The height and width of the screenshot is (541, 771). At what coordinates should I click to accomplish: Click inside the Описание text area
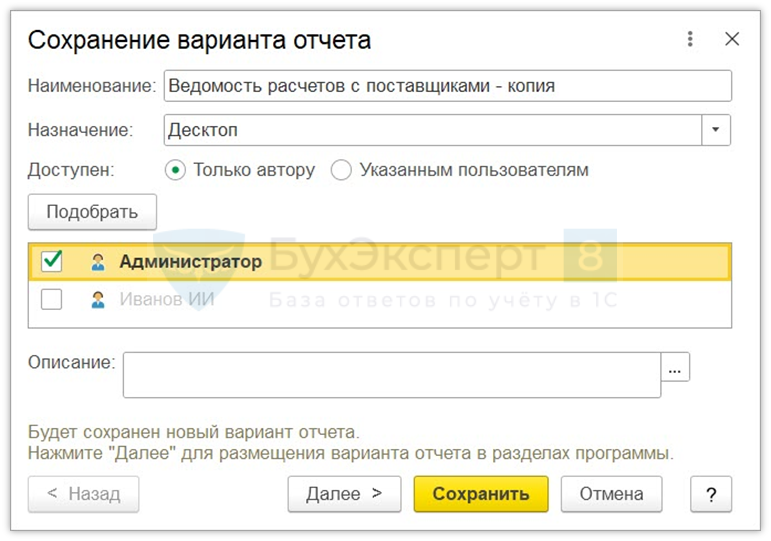[x=391, y=374]
